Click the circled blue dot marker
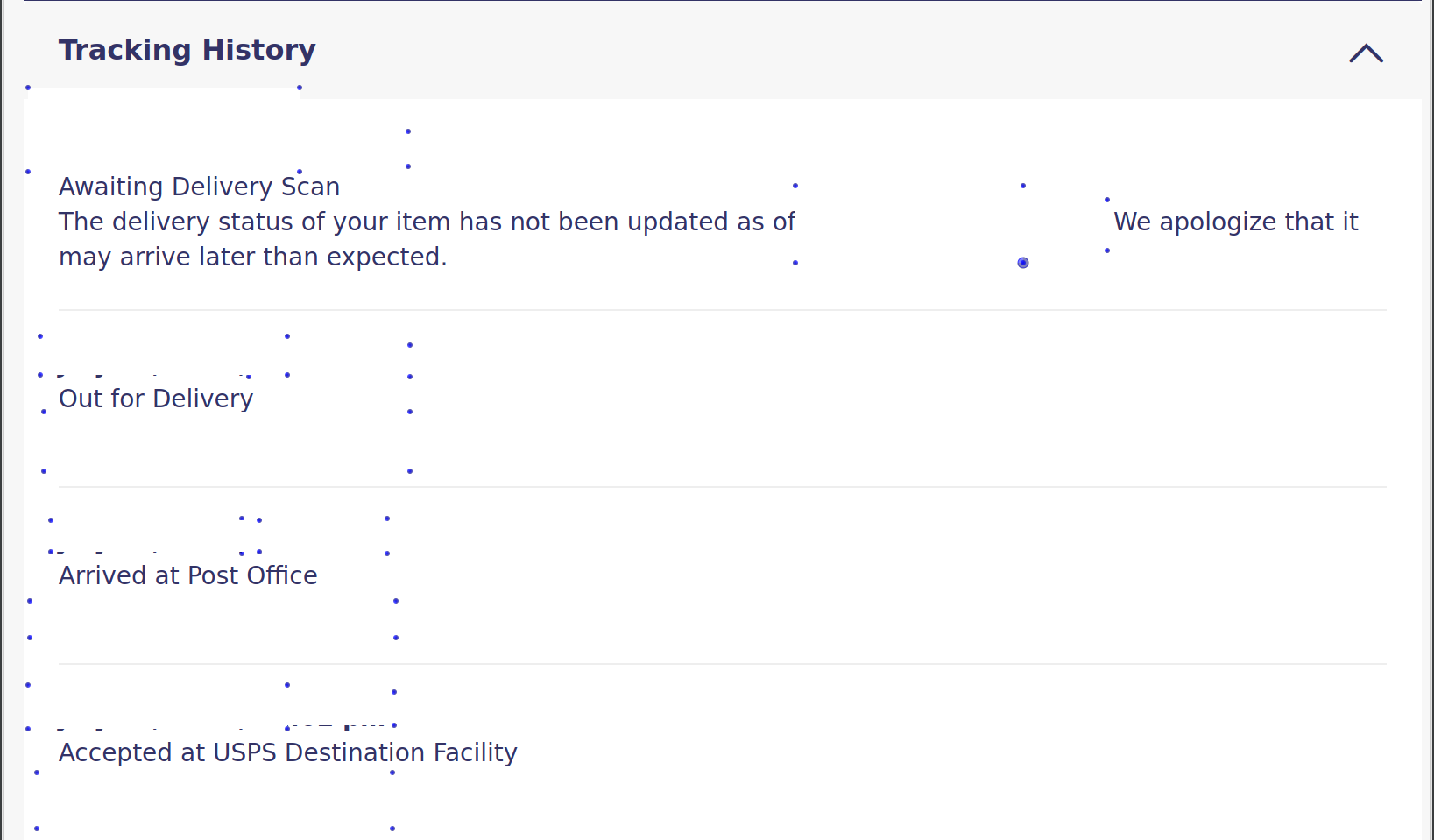The image size is (1434, 840). [x=1023, y=263]
